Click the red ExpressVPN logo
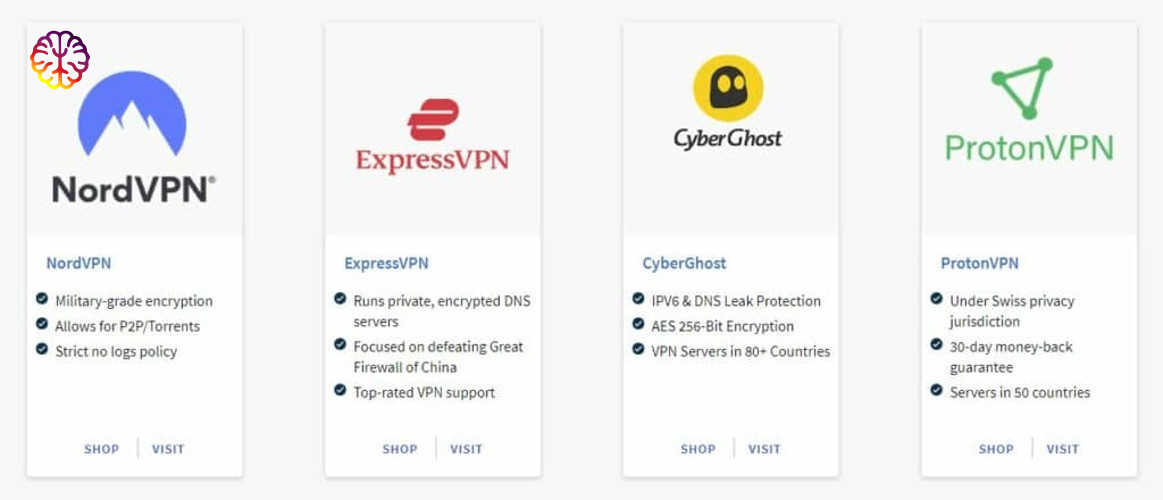1163x500 pixels. tap(432, 119)
